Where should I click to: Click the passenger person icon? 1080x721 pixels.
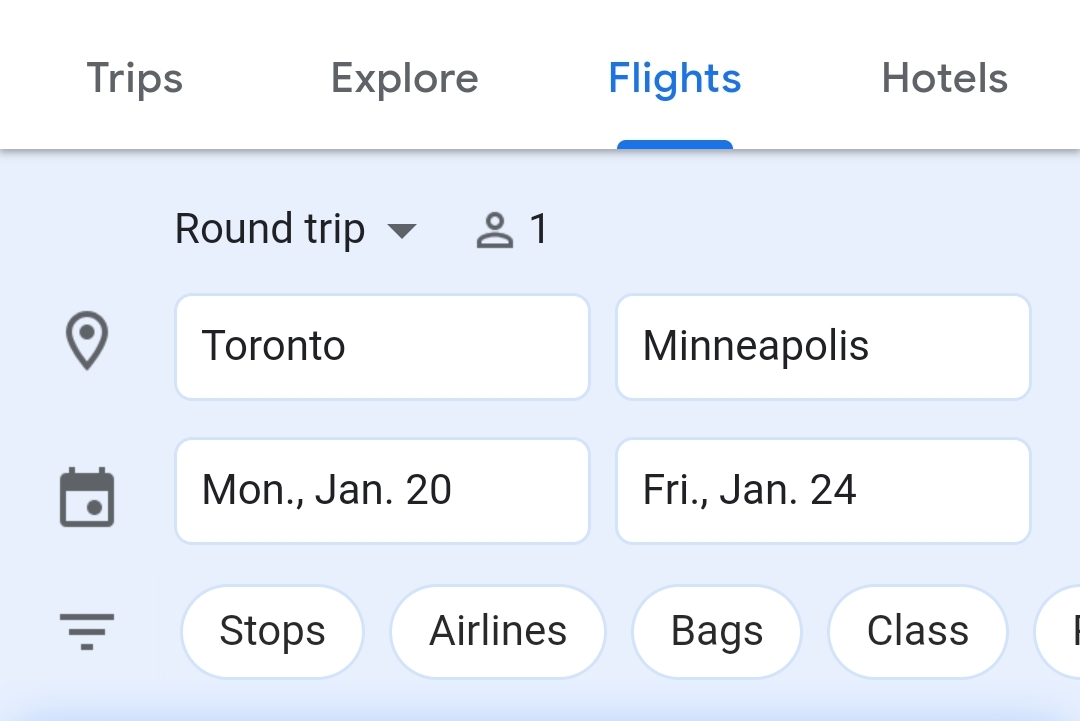tap(495, 230)
